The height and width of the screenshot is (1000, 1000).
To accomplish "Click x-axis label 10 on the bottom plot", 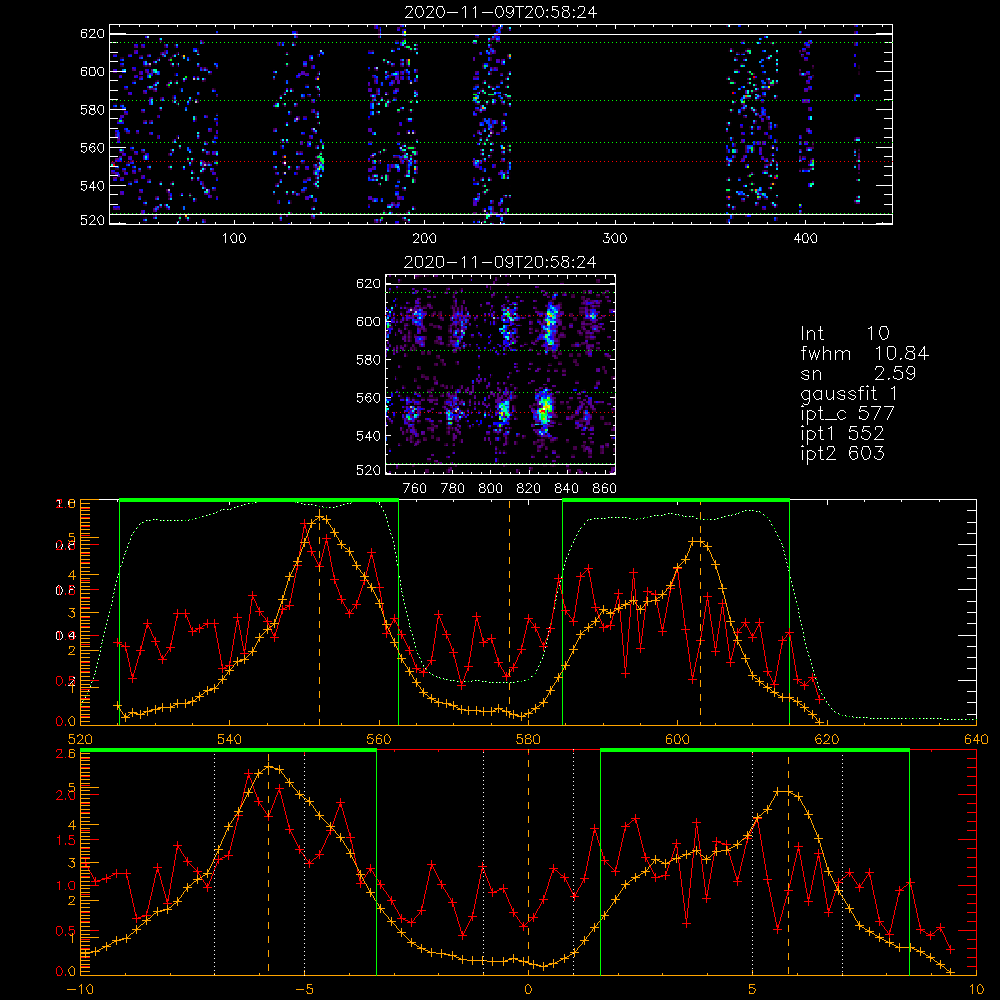I will pos(976,990).
